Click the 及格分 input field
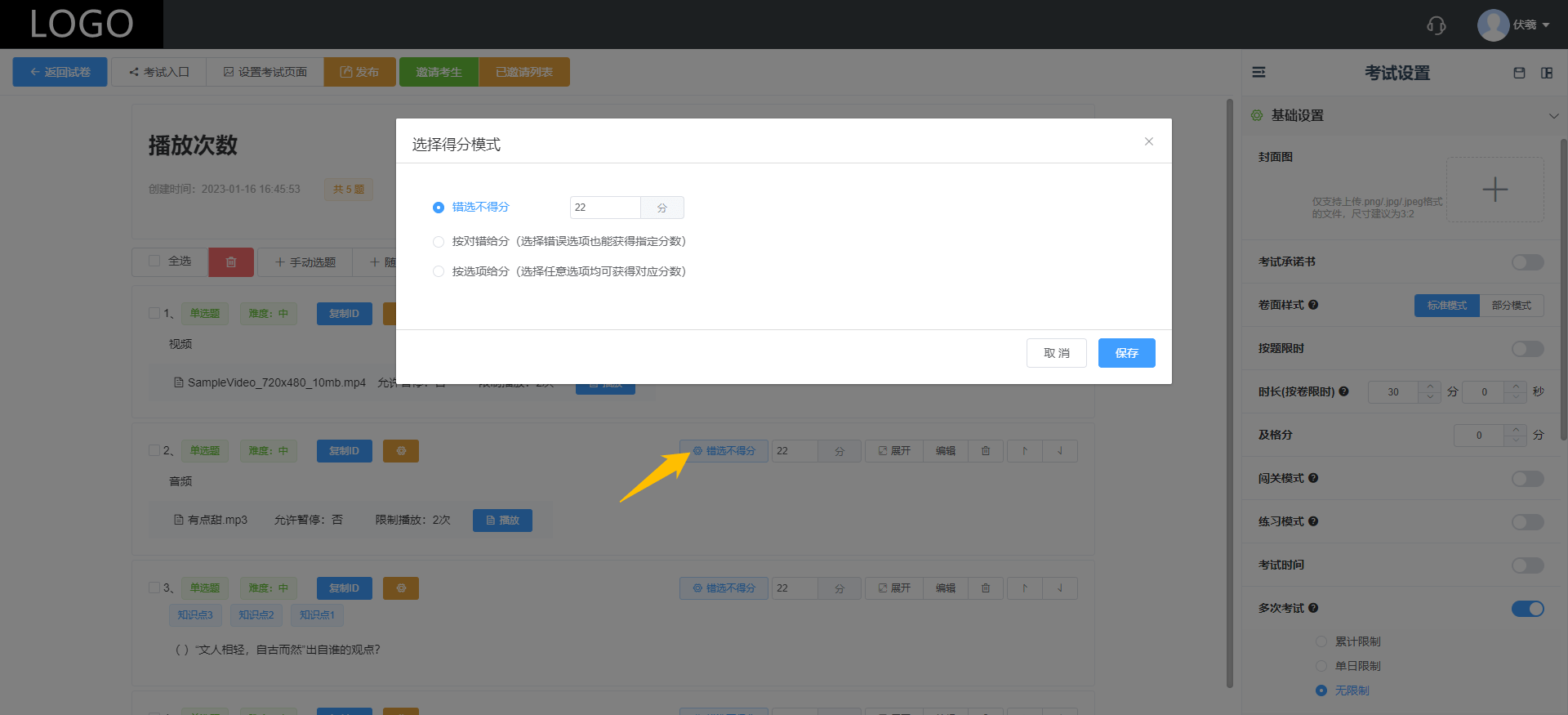 [x=1479, y=436]
